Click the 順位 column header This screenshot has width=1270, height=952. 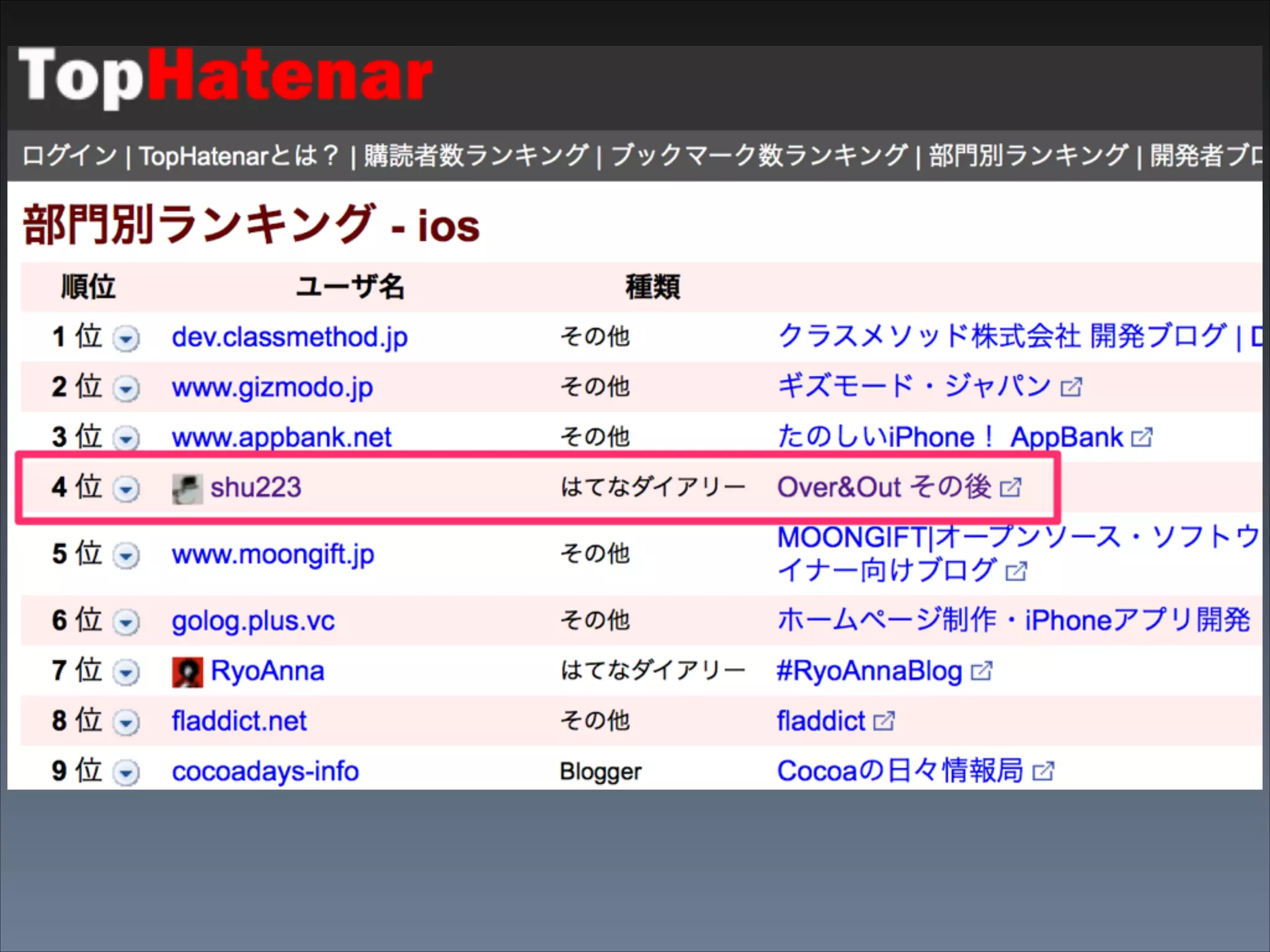pos(88,287)
